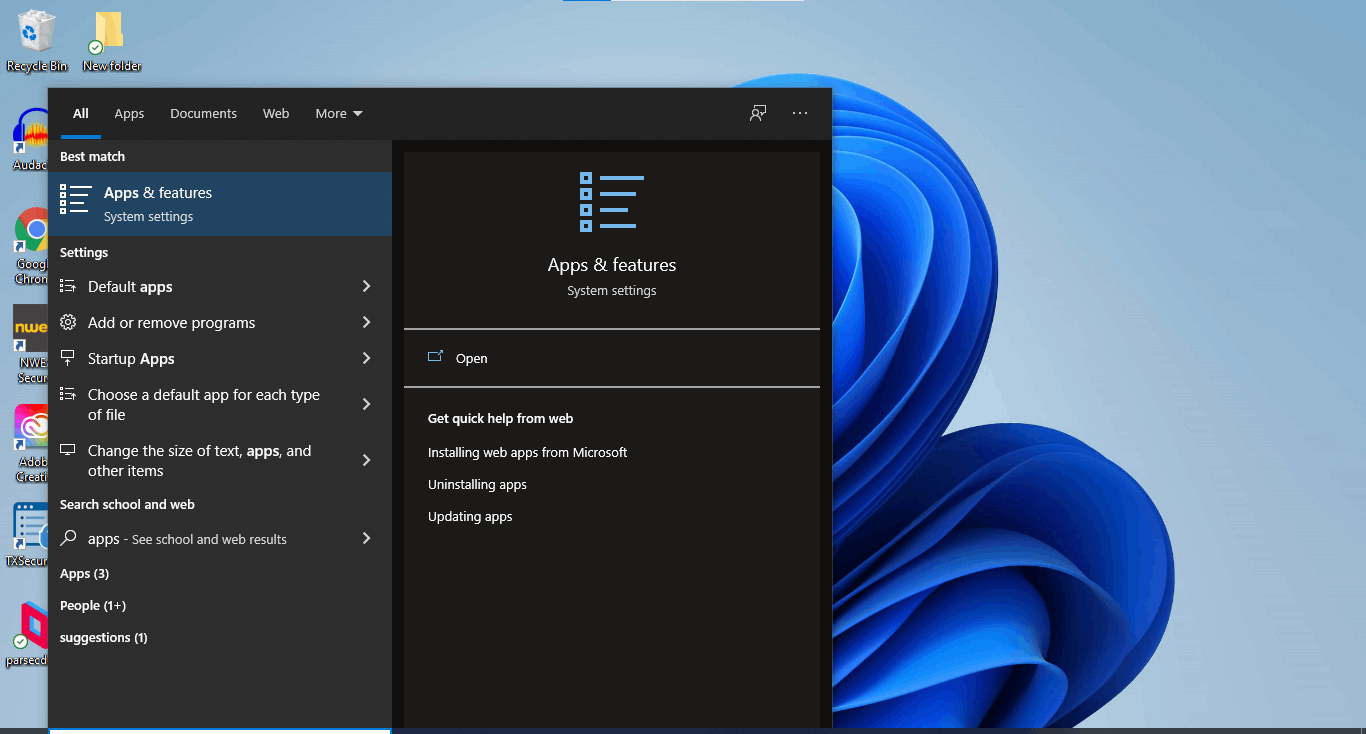
Task: Click the display icon beside Change the size of text
Action: [68, 450]
